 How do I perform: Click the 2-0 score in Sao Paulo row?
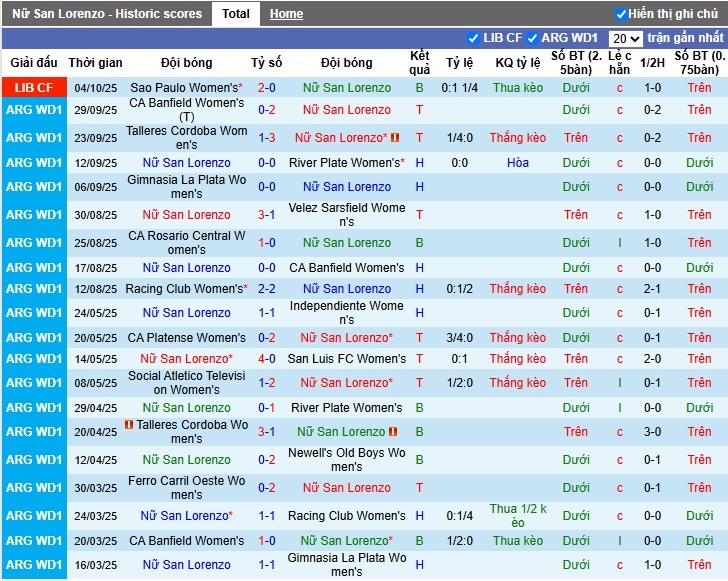point(267,88)
